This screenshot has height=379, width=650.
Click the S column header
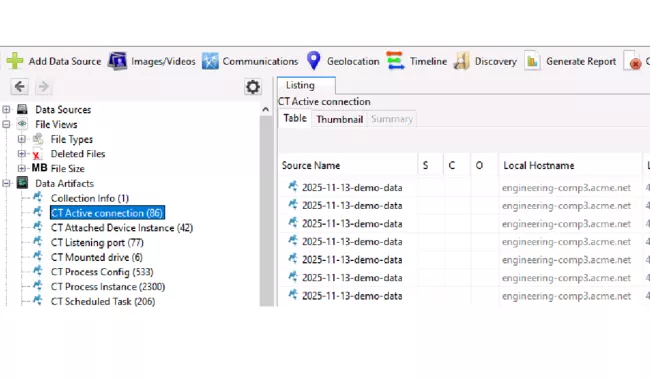pyautogui.click(x=431, y=165)
